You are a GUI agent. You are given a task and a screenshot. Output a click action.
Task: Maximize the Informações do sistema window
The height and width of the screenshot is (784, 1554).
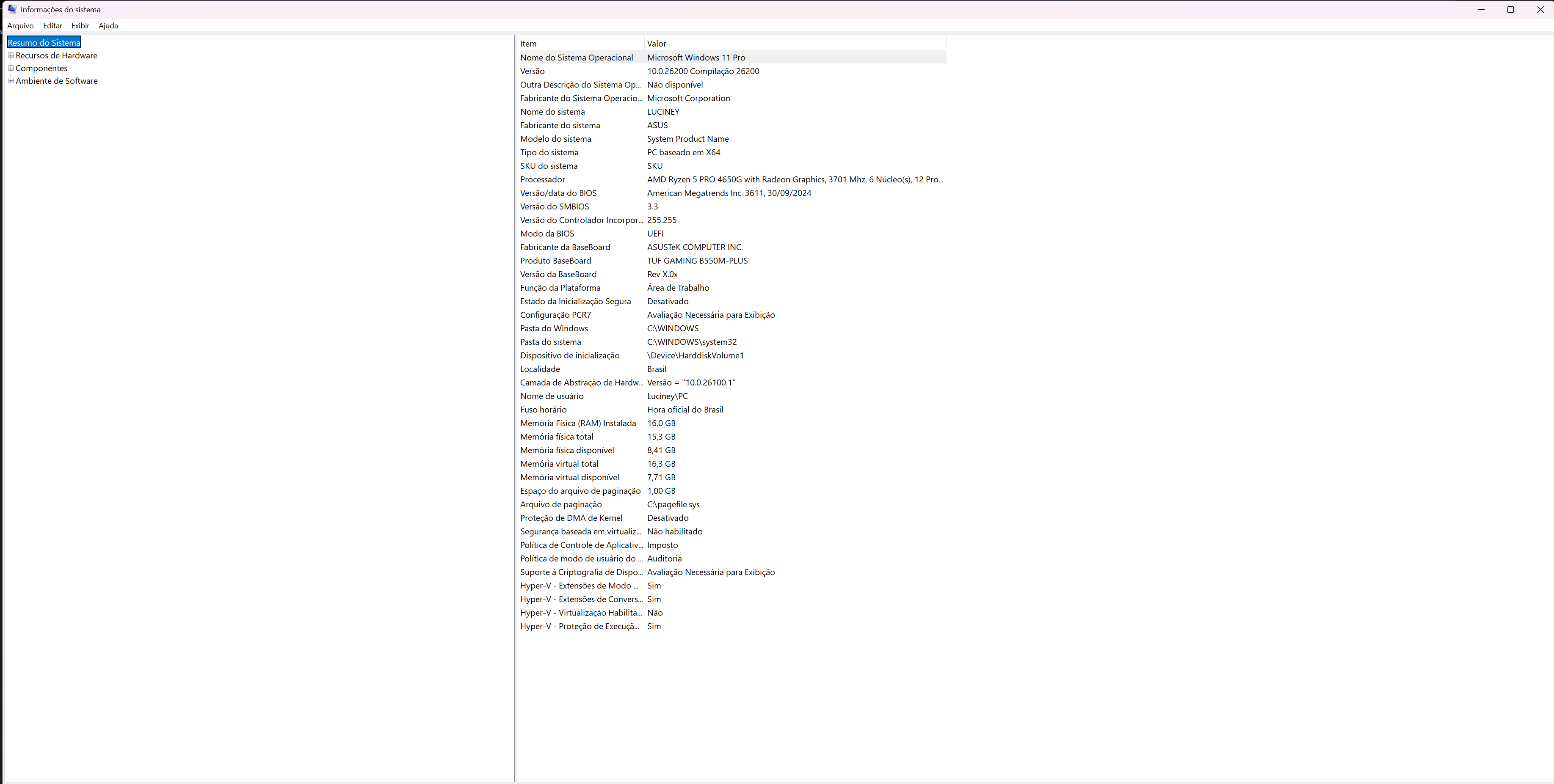pyautogui.click(x=1510, y=9)
